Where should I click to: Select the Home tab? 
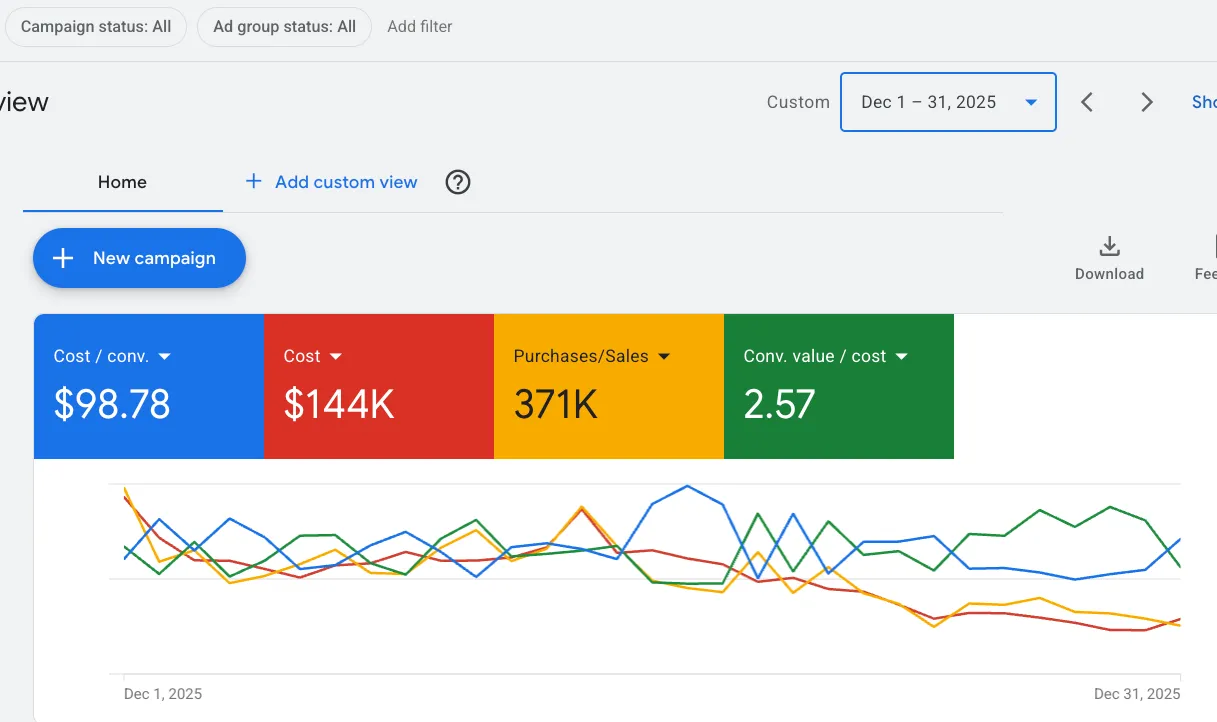tap(122, 182)
